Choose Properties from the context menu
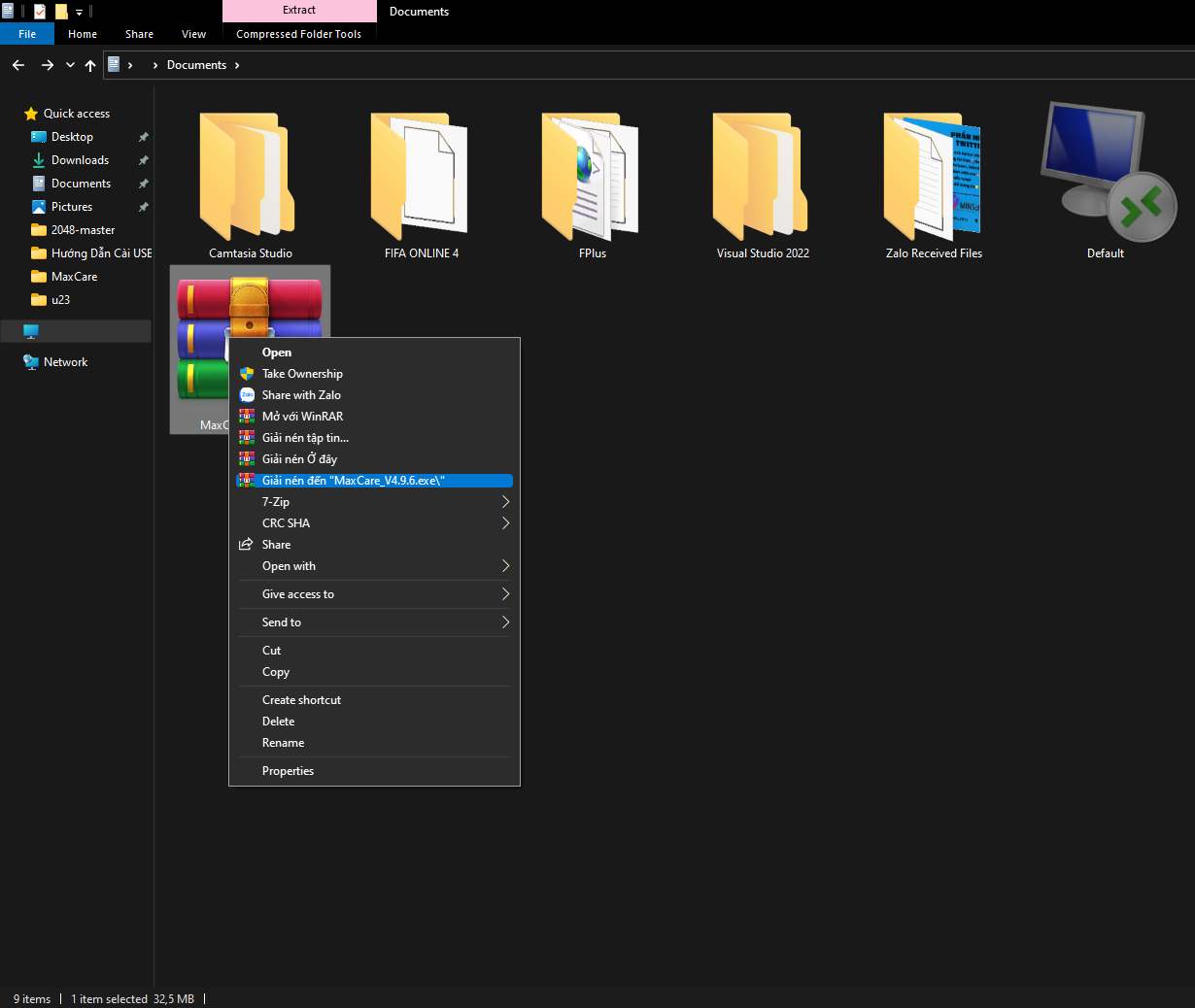Viewport: 1195px width, 1008px height. tap(288, 771)
